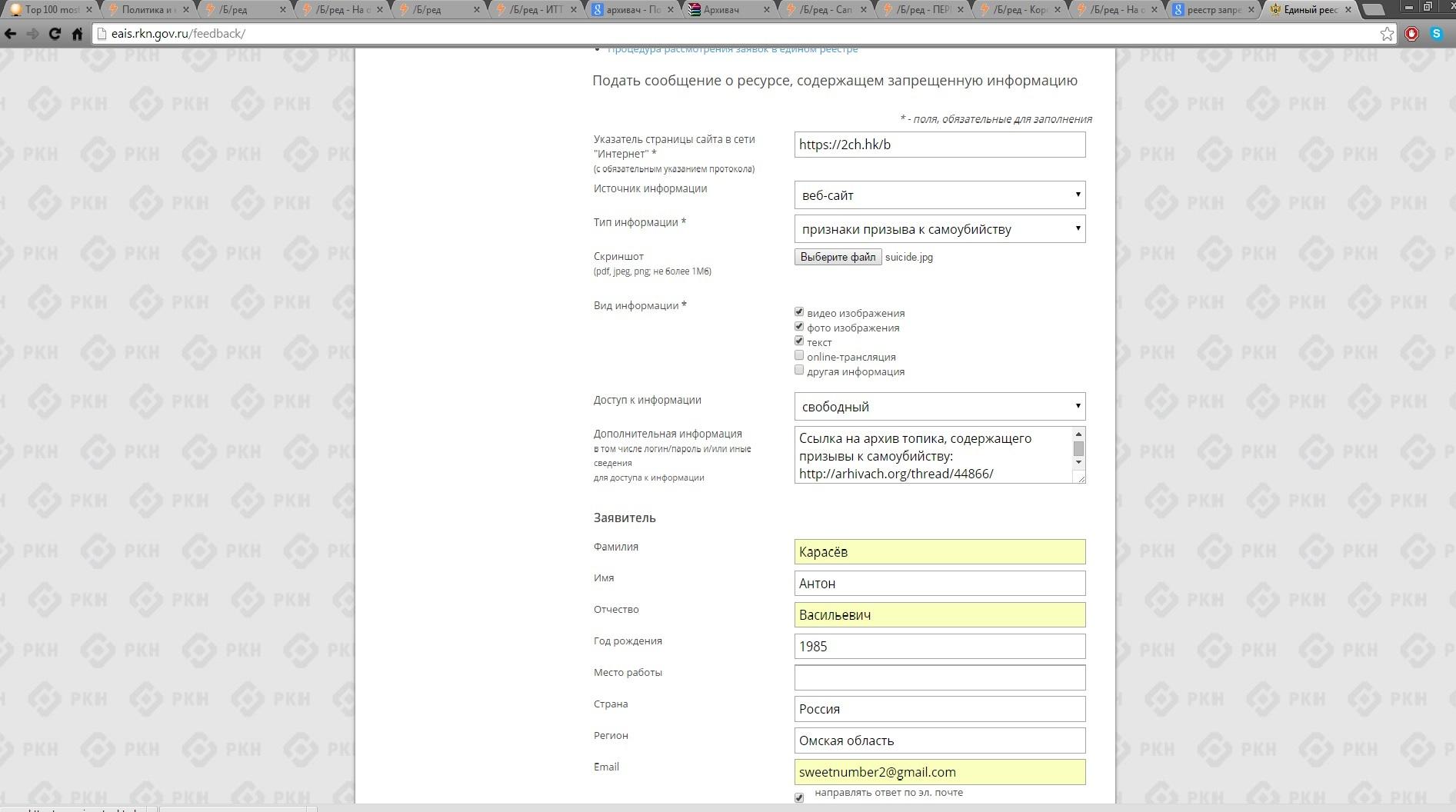
Task: Go back to the previous page
Action: (11, 34)
